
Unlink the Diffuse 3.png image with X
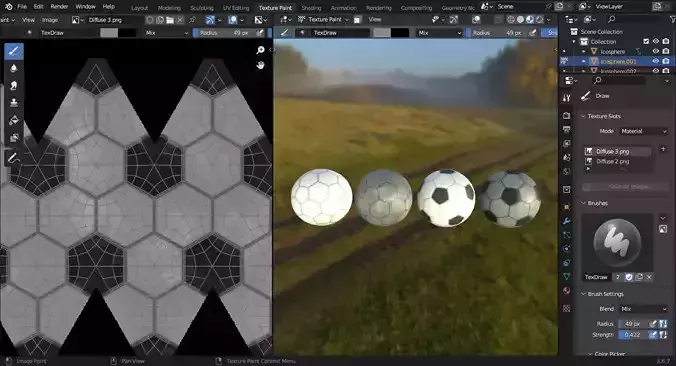click(x=180, y=20)
